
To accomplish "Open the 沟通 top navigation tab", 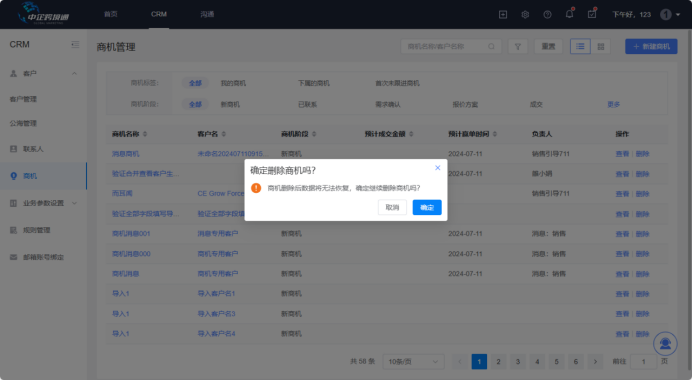I will tap(207, 14).
